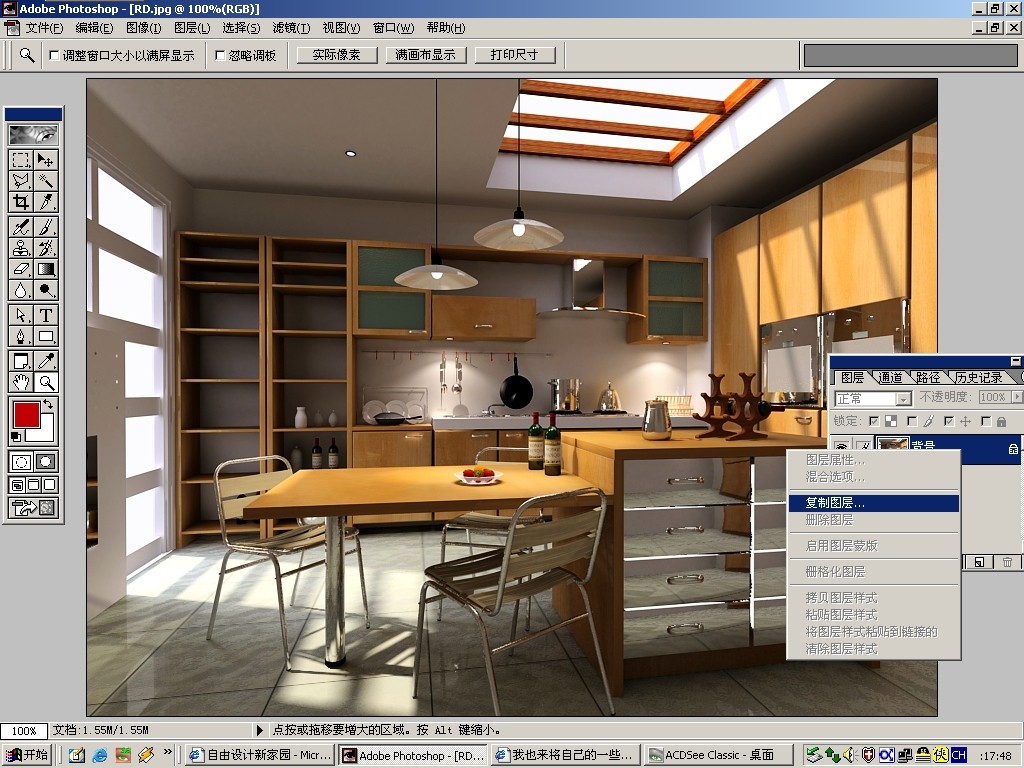Choose the Gradient tool
This screenshot has width=1024, height=768.
(46, 269)
